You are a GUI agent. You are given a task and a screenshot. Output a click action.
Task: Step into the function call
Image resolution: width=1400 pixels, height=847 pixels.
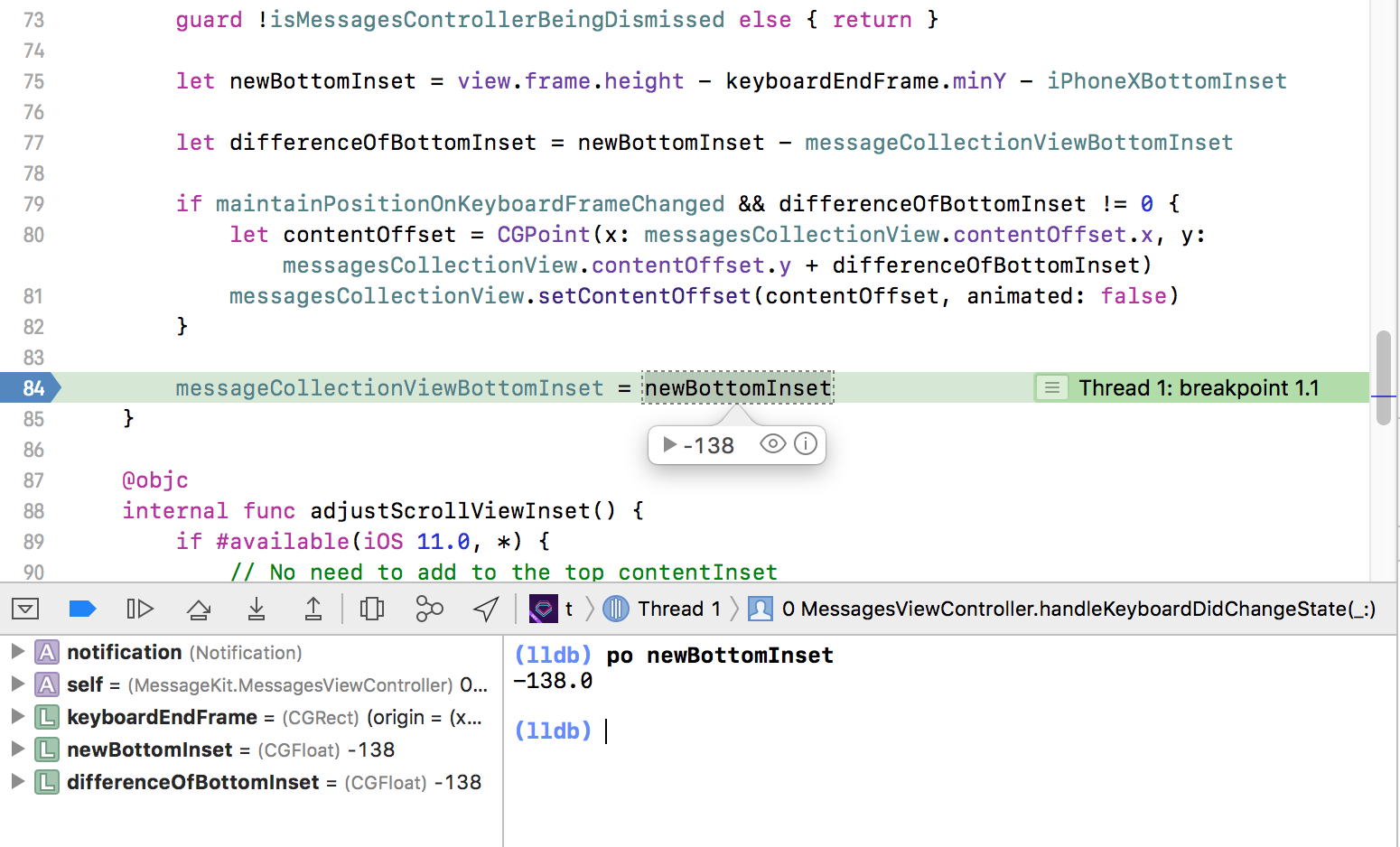pos(257,610)
